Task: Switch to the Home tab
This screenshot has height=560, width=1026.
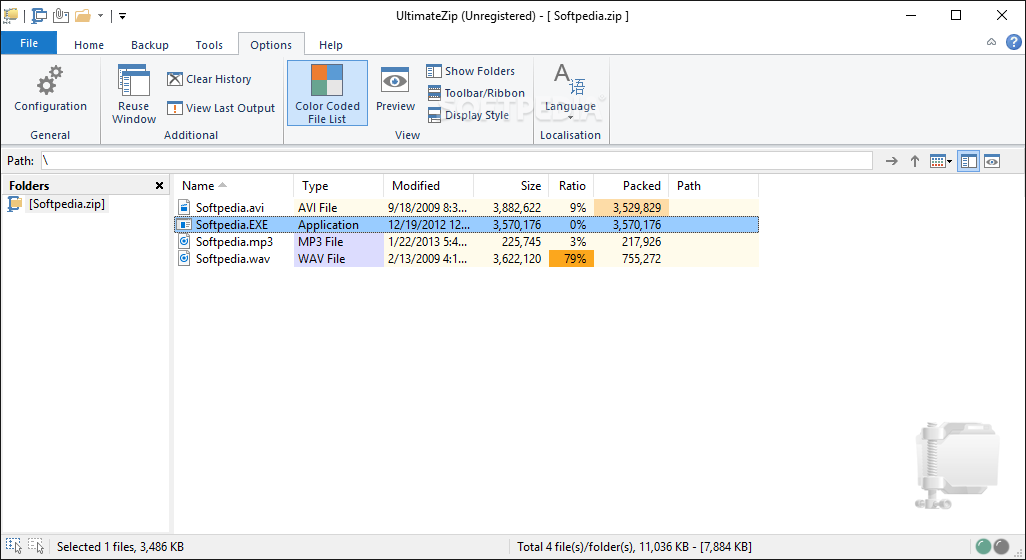Action: [x=89, y=44]
